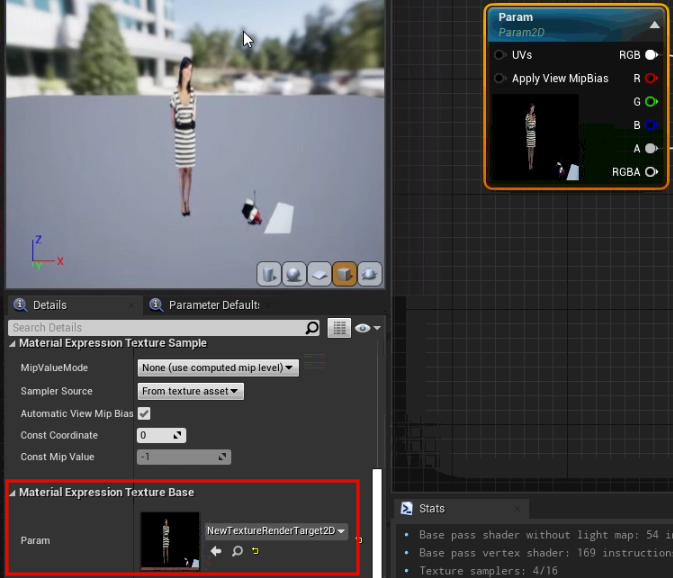Collapse Material Expression Texture Sample section
Image resolution: width=673 pixels, height=578 pixels.
pyautogui.click(x=12, y=344)
